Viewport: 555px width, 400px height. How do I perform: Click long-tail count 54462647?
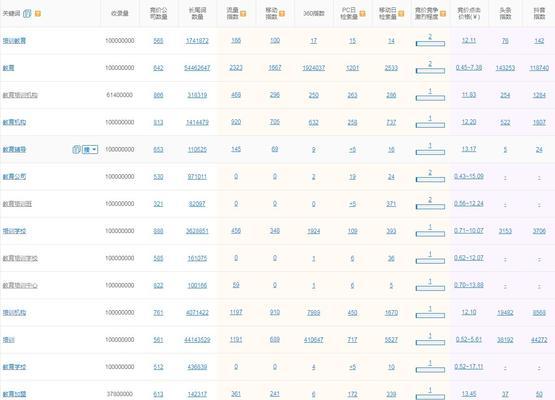[x=197, y=68]
